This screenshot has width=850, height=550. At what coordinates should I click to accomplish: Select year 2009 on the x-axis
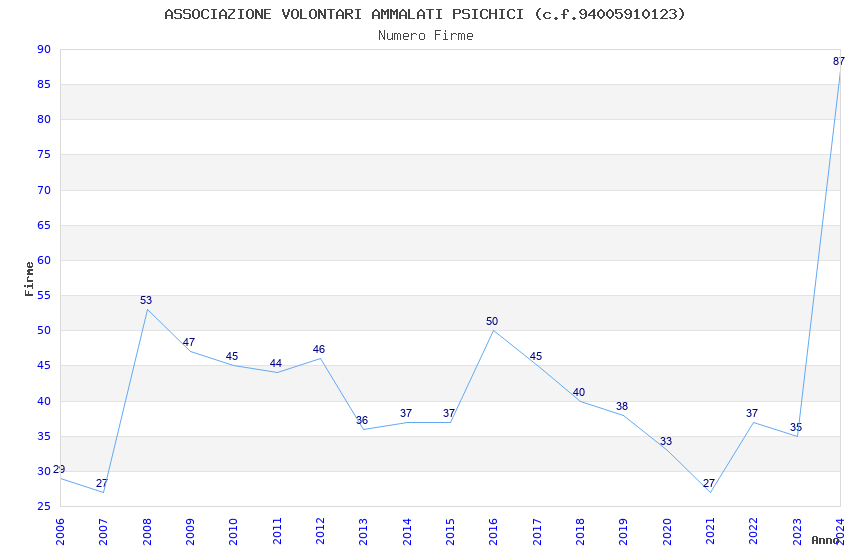pos(190,532)
